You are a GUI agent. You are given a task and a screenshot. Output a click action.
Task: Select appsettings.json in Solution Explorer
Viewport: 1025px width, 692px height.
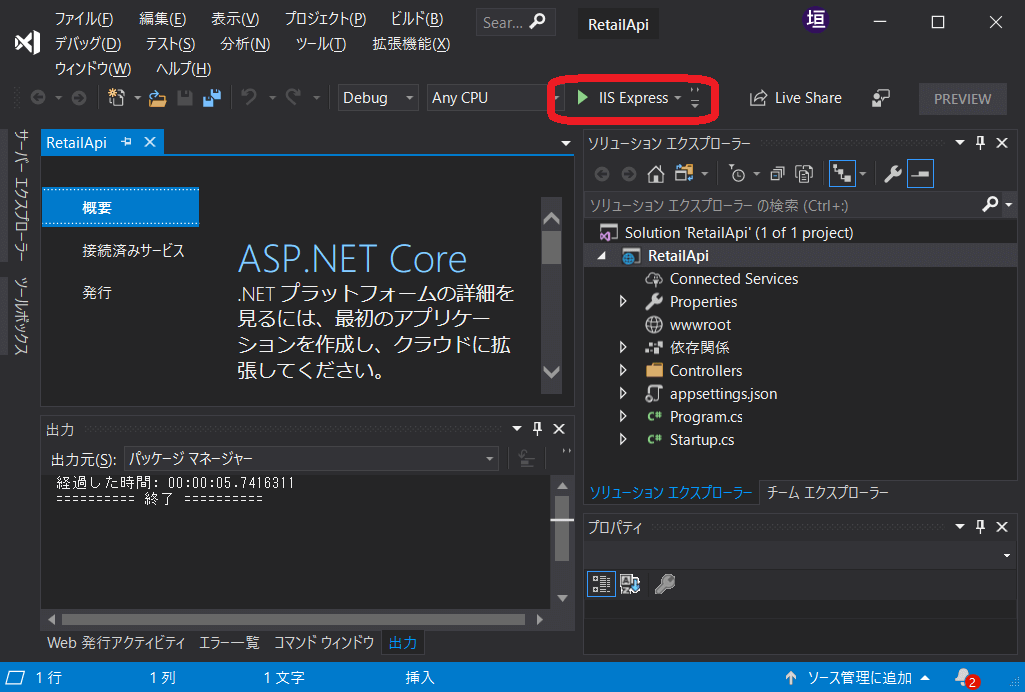724,394
